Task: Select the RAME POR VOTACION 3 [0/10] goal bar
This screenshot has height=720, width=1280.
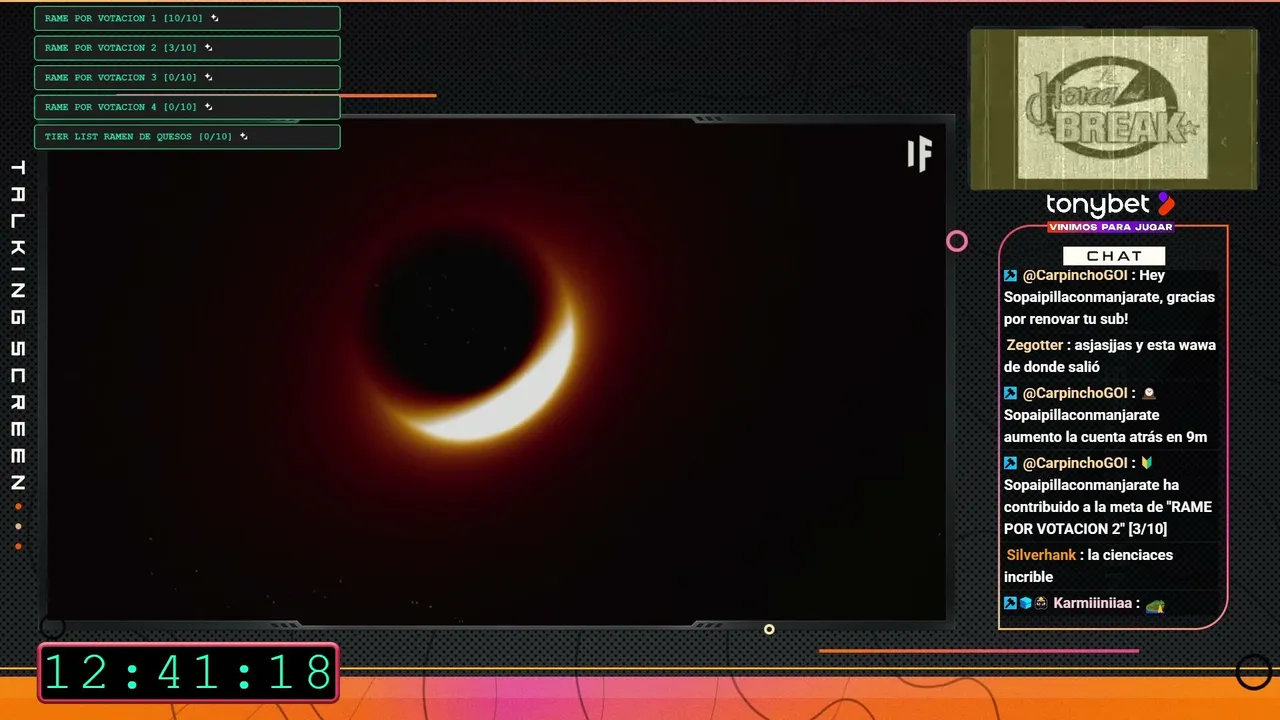Action: click(x=187, y=77)
